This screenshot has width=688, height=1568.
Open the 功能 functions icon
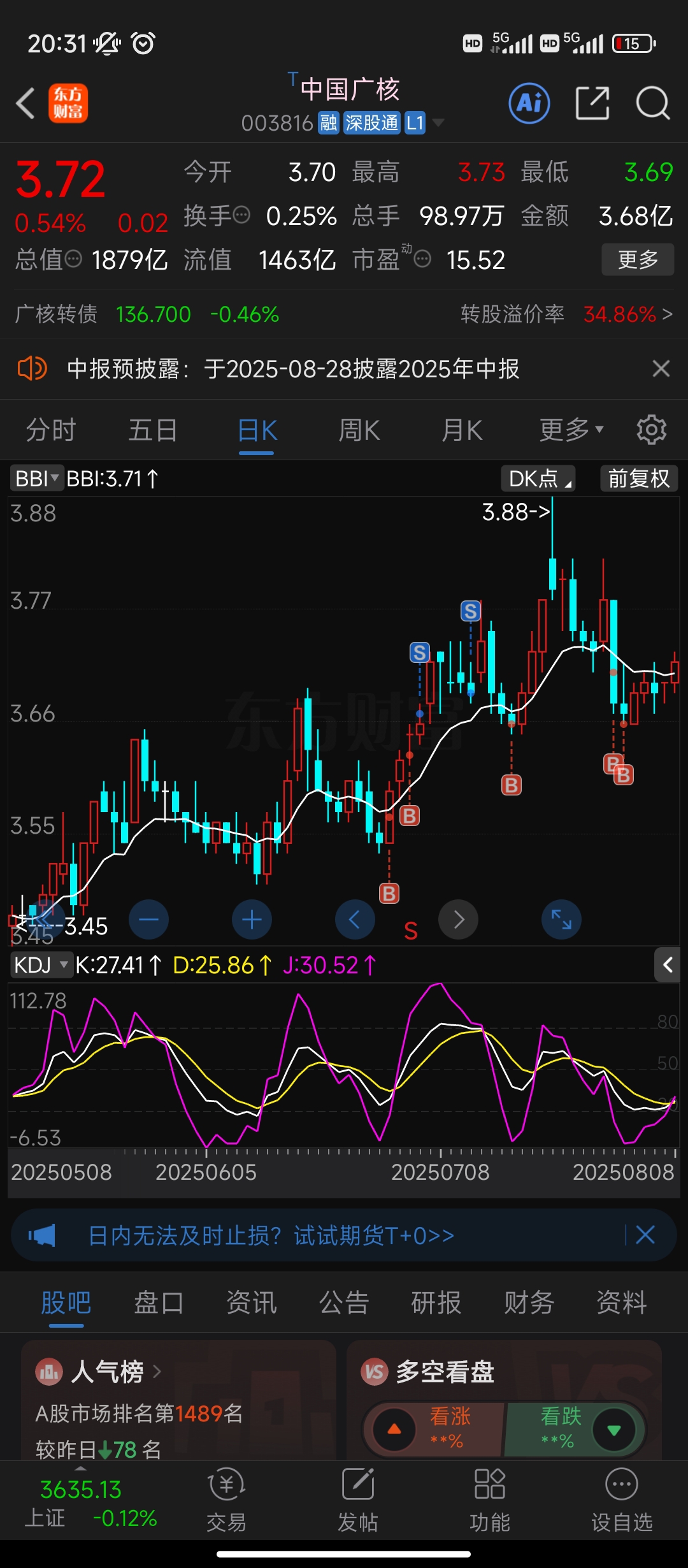point(489,1499)
